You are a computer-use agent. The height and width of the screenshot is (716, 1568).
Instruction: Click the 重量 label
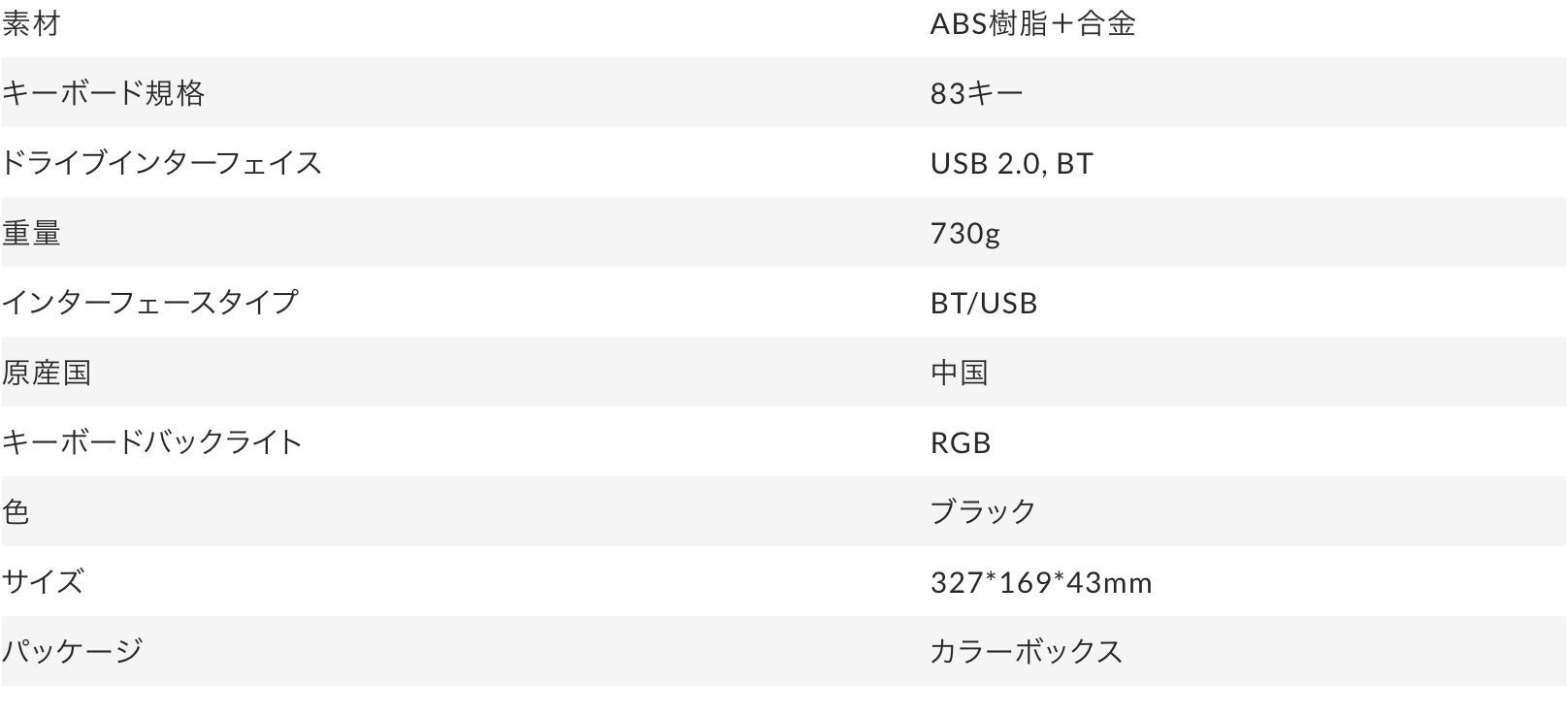coord(31,233)
